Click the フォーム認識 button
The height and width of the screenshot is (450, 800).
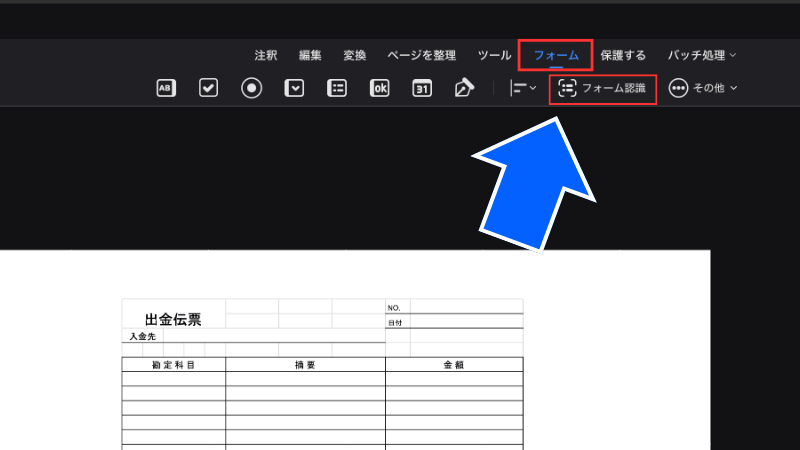point(603,88)
